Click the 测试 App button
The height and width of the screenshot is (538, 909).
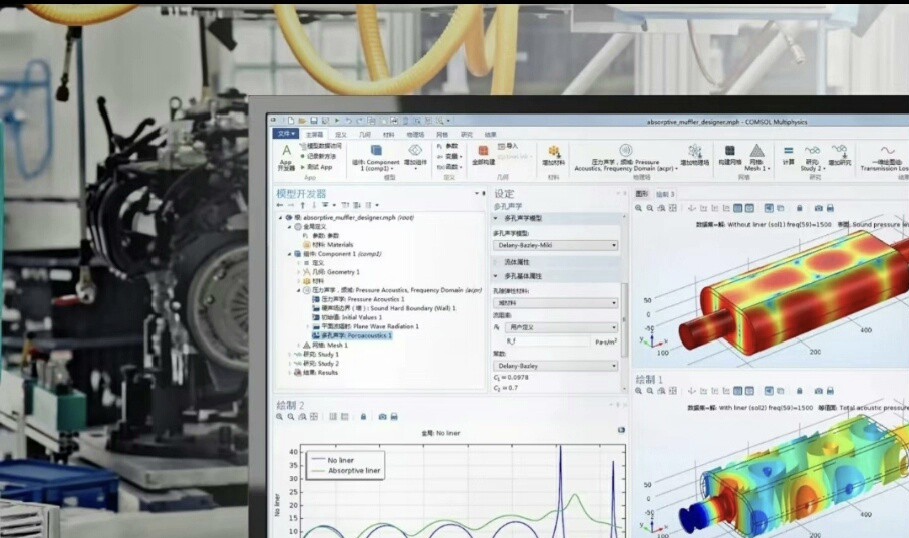(316, 167)
